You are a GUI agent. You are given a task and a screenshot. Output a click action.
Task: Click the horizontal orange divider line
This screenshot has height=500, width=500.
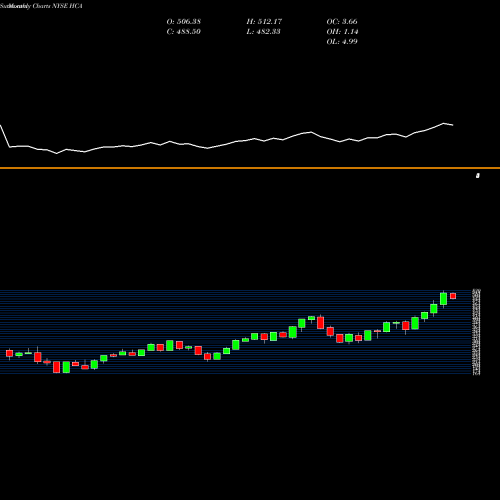pos(250,168)
